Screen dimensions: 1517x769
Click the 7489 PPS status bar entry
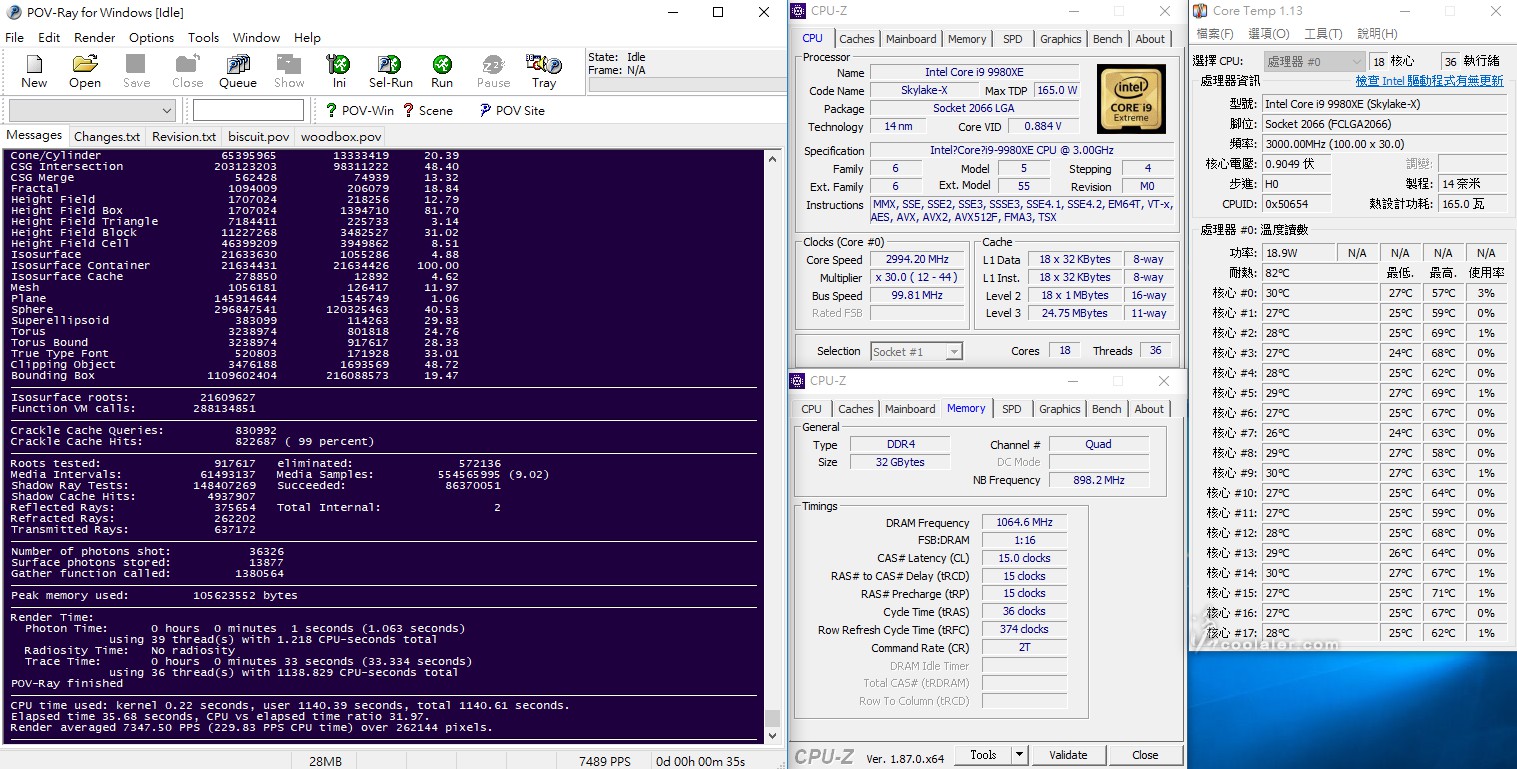pos(605,761)
